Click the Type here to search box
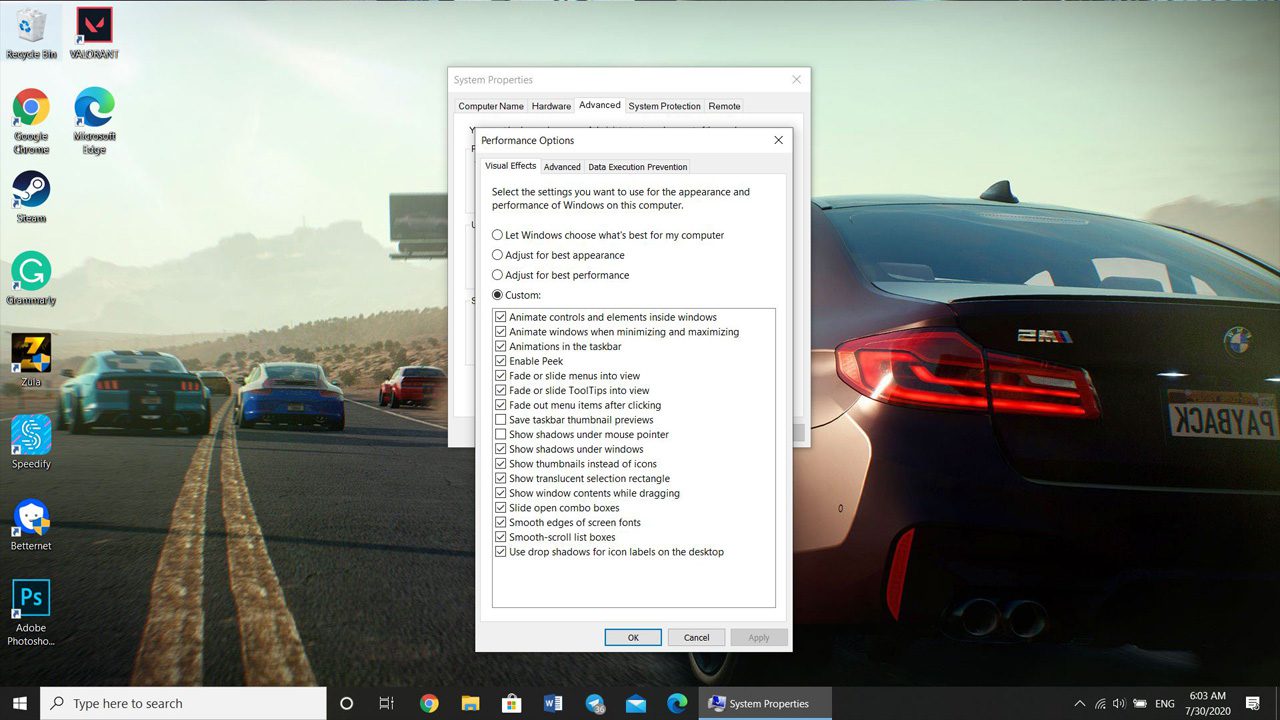1280x720 pixels. (185, 704)
